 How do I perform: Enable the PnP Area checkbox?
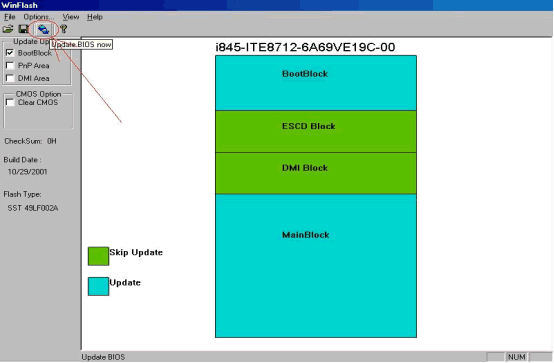[10, 65]
